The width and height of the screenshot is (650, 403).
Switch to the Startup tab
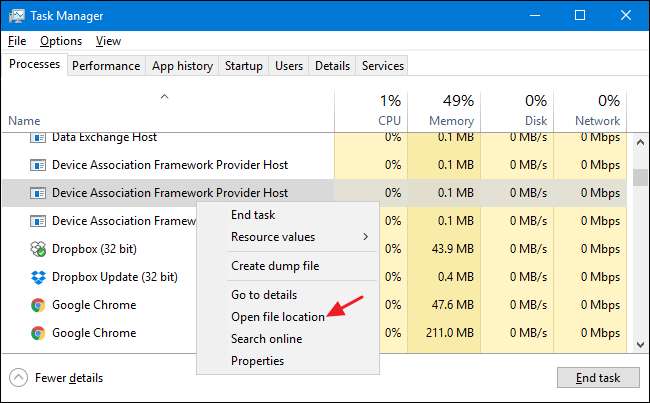[x=244, y=66]
